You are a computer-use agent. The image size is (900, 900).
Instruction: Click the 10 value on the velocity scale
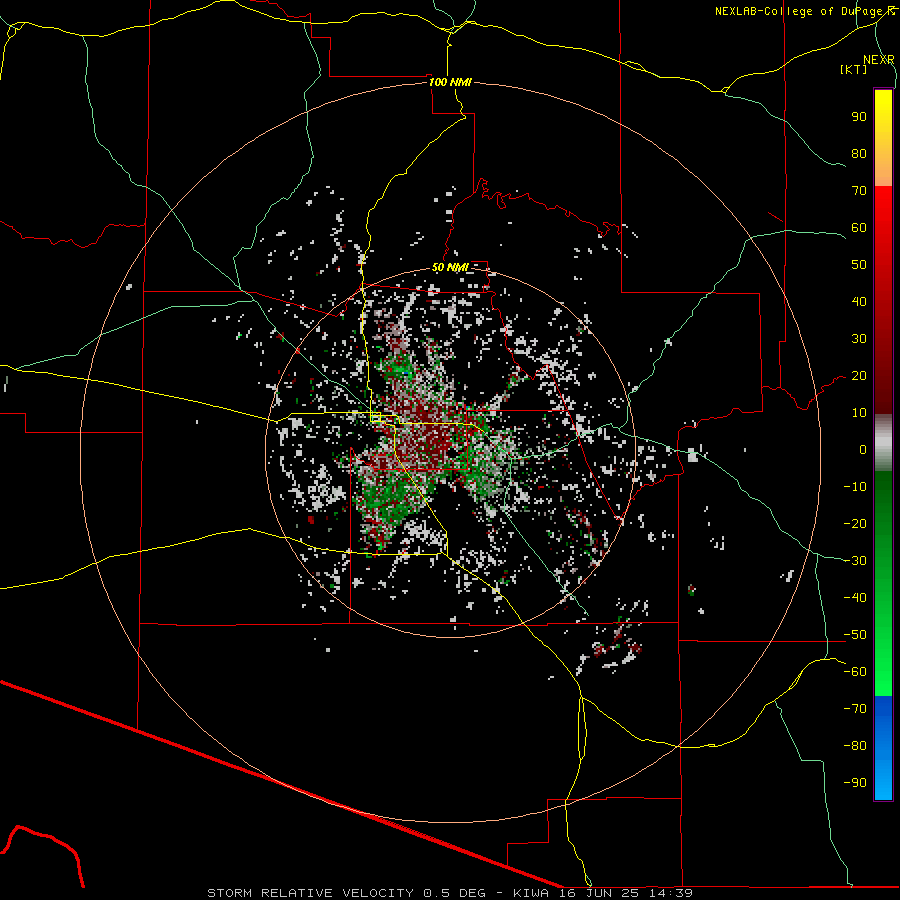pyautogui.click(x=859, y=413)
